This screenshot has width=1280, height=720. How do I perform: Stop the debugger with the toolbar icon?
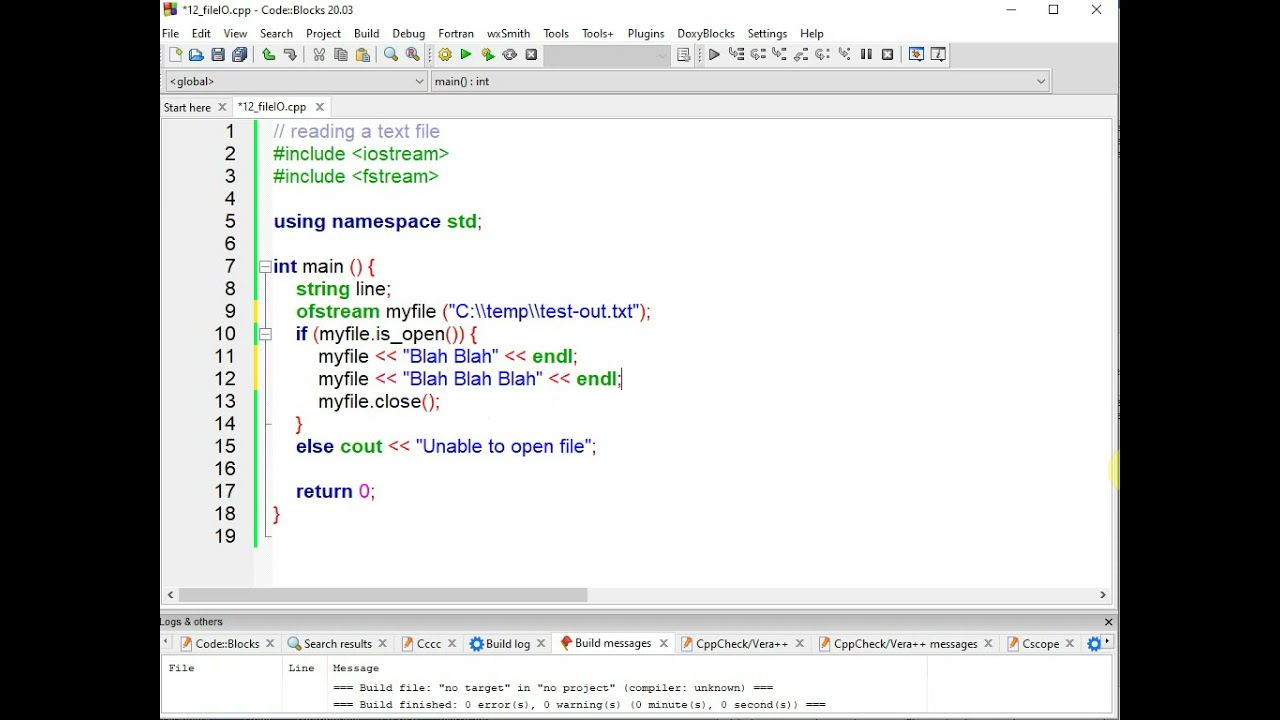(887, 55)
